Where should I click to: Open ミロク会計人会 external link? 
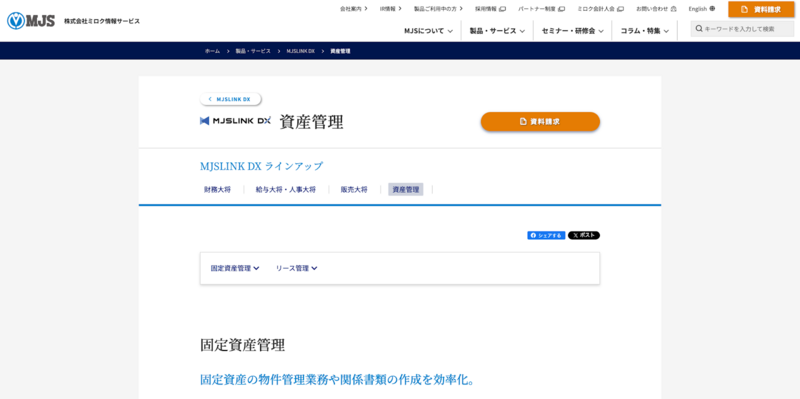click(601, 9)
